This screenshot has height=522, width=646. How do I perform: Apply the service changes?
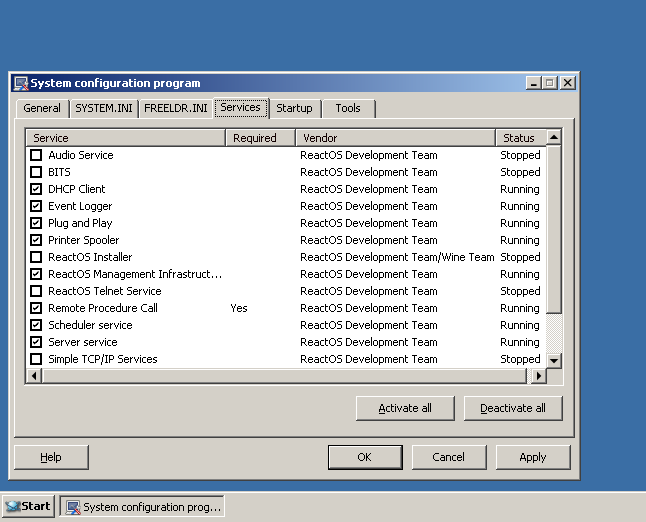[533, 457]
